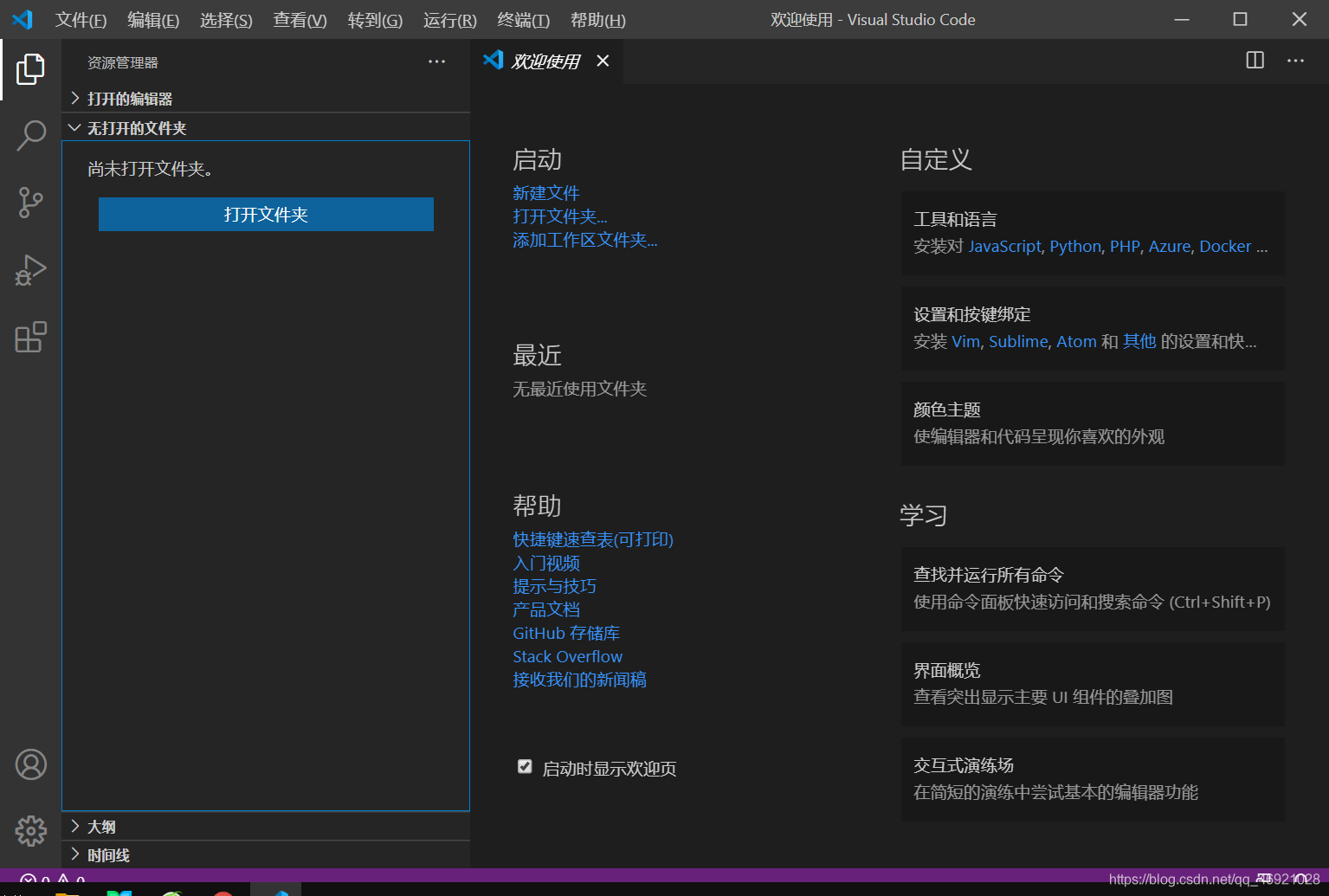This screenshot has width=1329, height=896.
Task: Open the 文件(F) menu
Action: pos(81,20)
